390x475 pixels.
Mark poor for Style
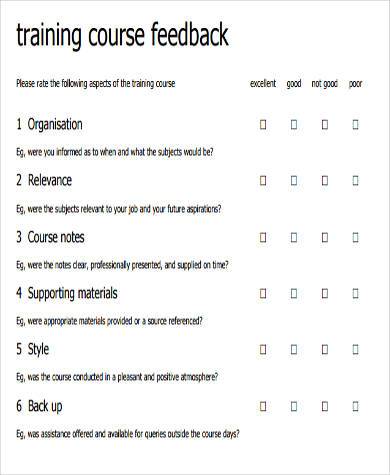click(x=355, y=350)
